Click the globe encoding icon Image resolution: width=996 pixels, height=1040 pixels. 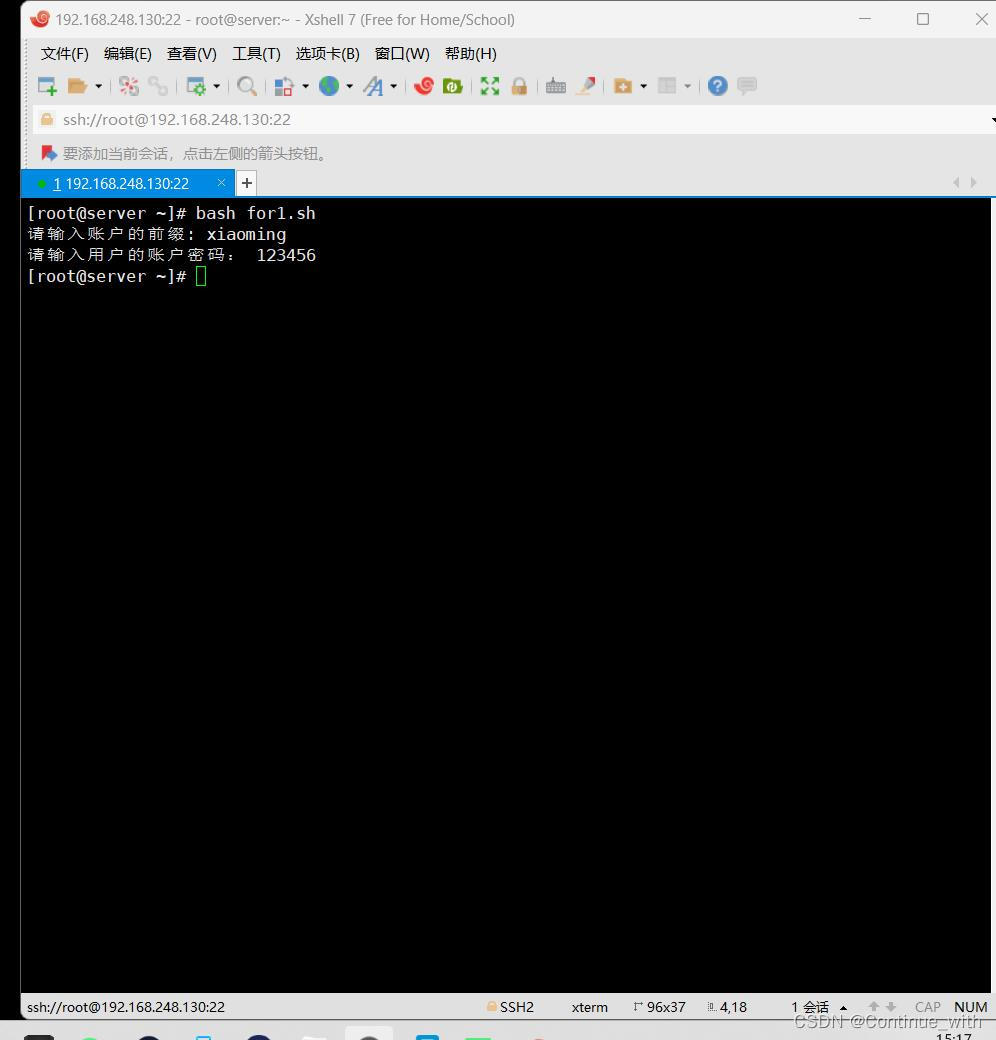(x=329, y=86)
